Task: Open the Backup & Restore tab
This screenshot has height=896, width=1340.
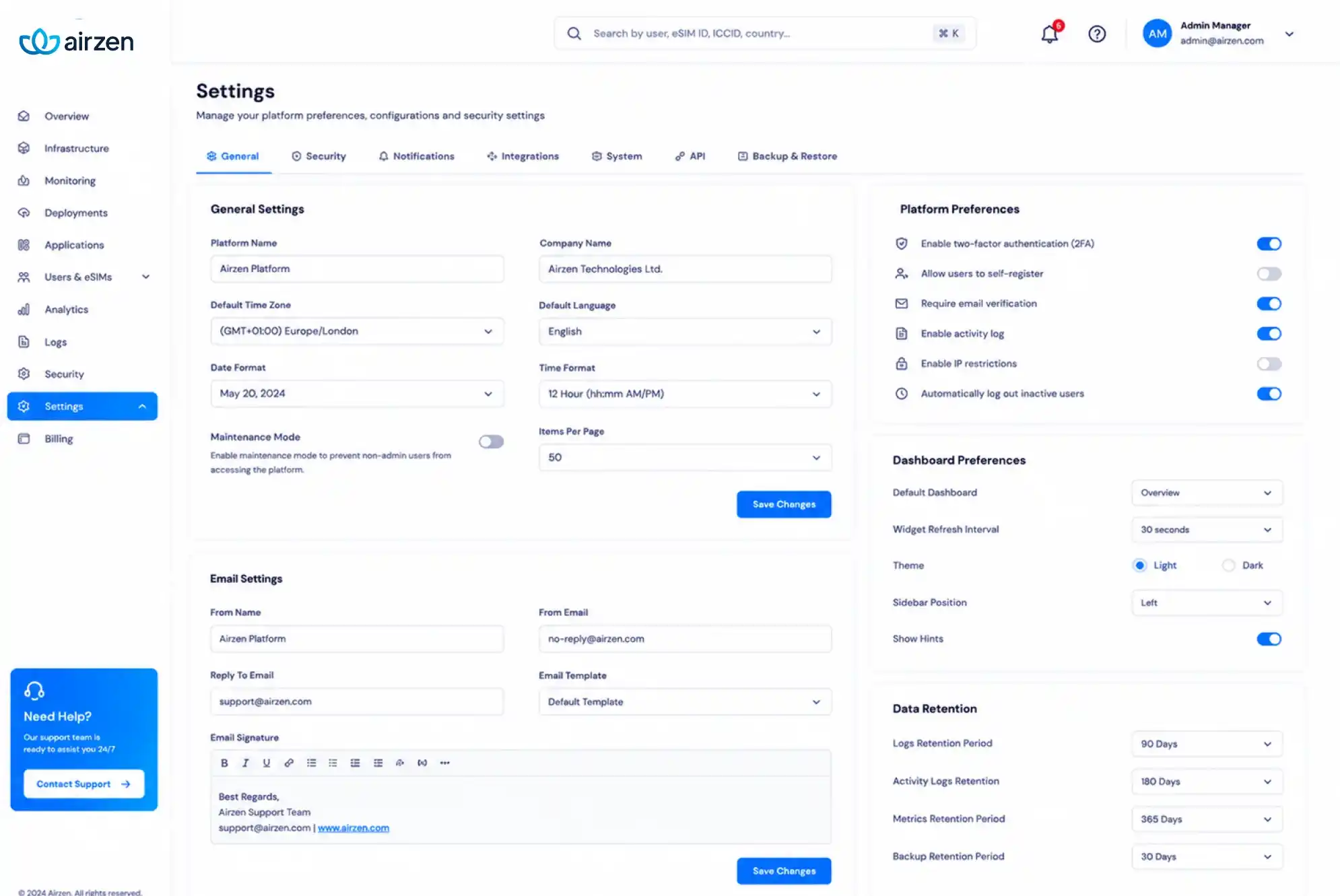Action: point(787,156)
